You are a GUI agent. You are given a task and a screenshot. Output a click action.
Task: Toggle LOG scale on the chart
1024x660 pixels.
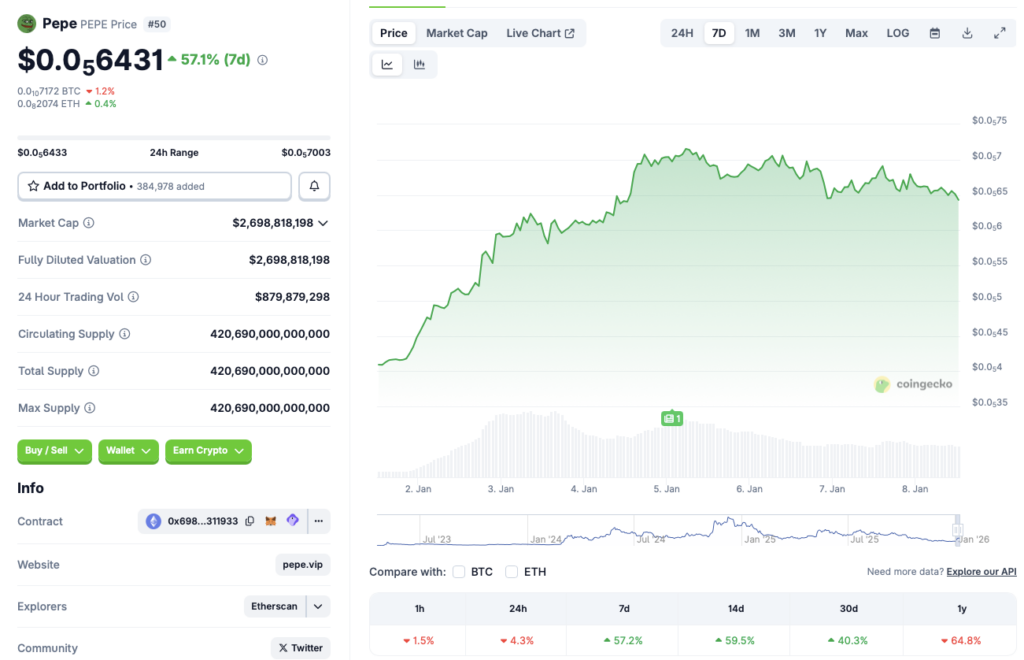click(x=897, y=32)
